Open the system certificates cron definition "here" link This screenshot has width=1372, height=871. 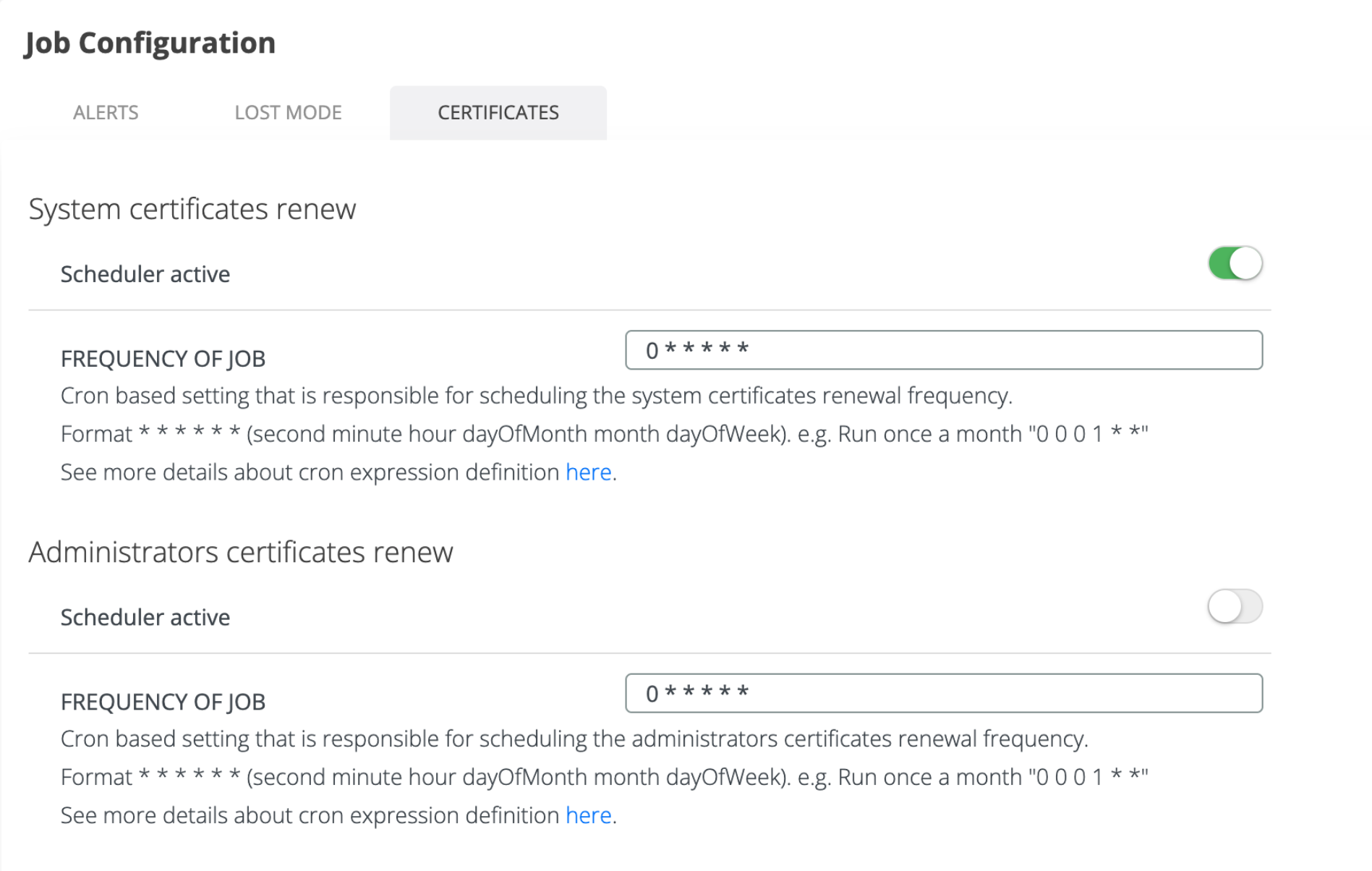[588, 472]
